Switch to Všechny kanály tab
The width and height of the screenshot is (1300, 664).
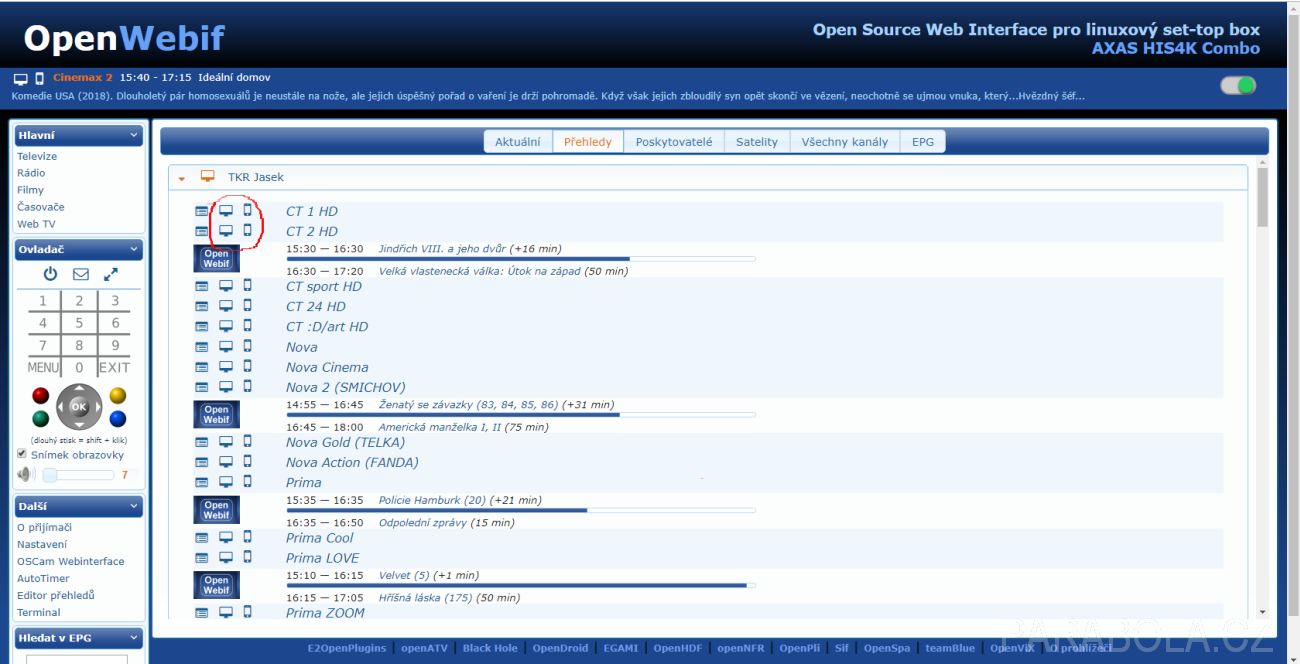pyautogui.click(x=845, y=142)
